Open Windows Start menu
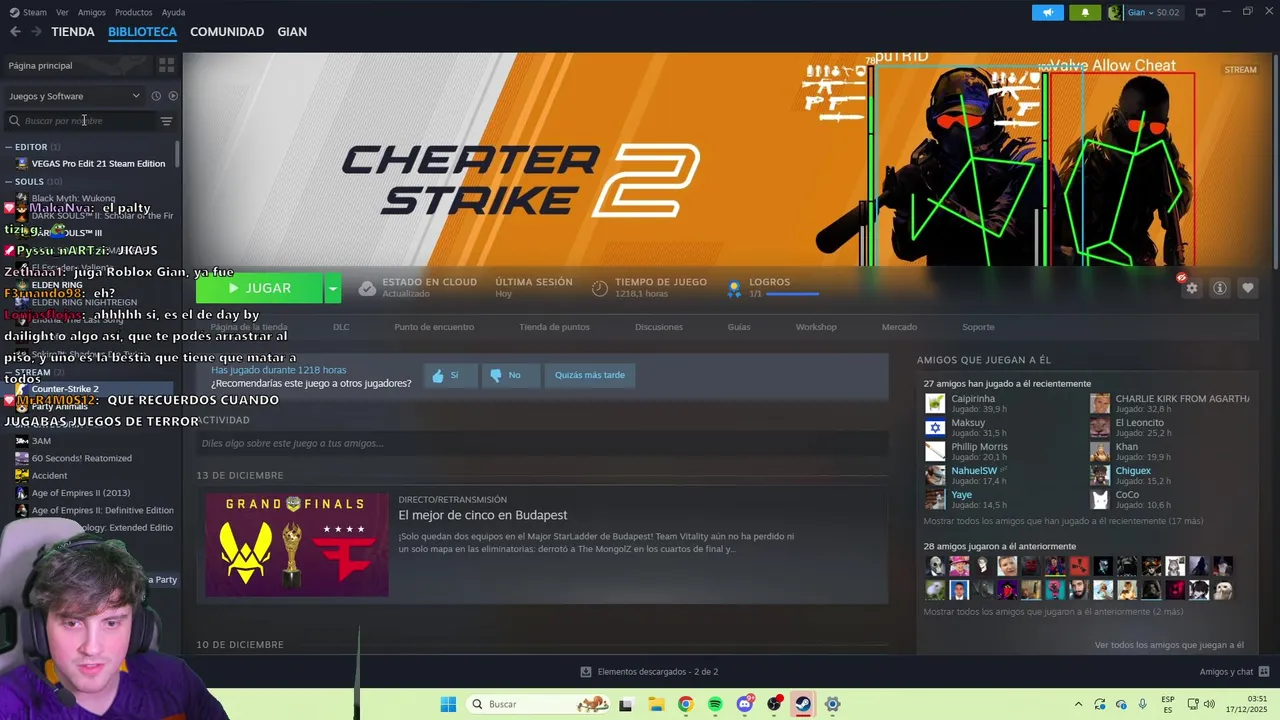 click(x=448, y=704)
